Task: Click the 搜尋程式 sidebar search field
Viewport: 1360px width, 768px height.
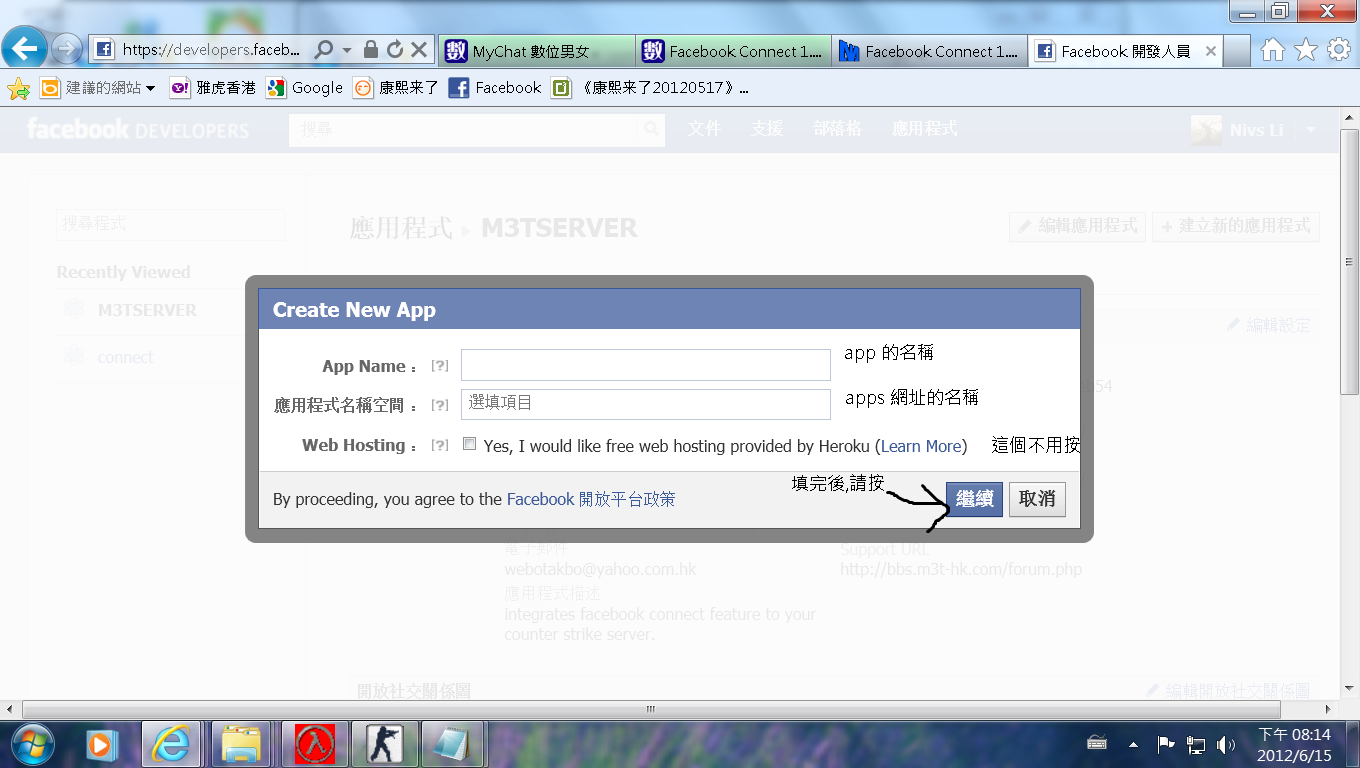Action: click(170, 224)
